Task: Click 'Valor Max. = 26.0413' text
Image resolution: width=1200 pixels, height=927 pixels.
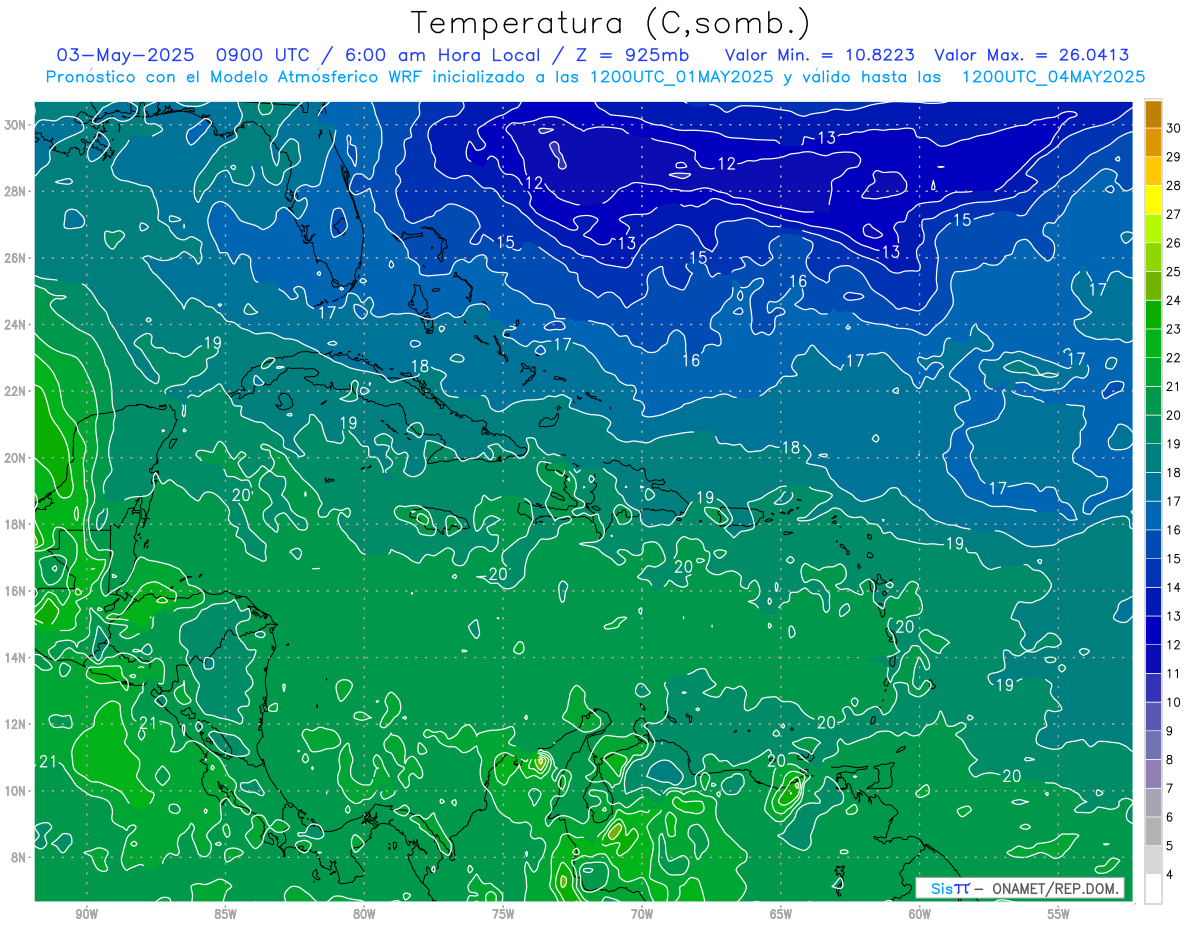Action: click(1032, 55)
